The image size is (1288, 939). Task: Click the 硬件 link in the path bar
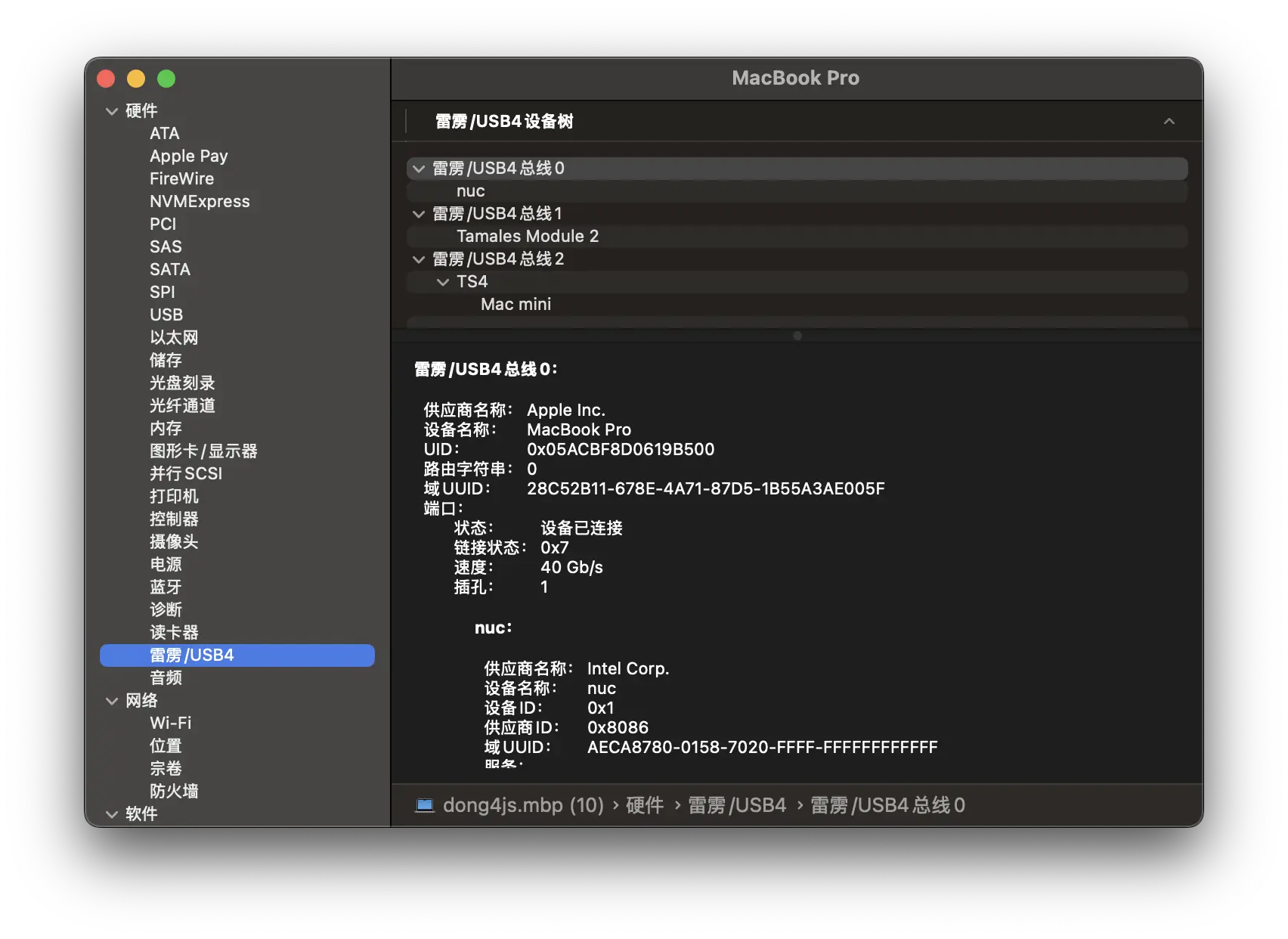644,805
